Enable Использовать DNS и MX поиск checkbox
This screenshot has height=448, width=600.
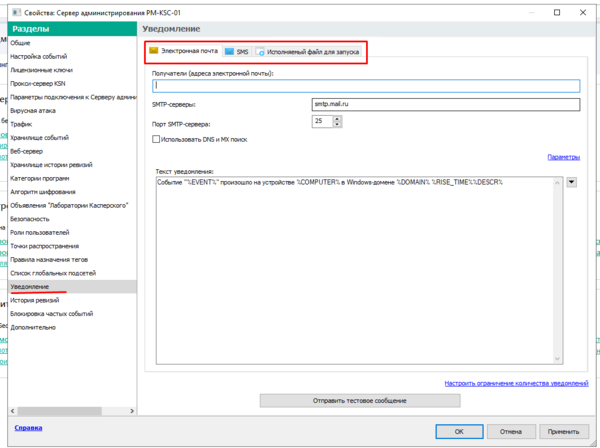(156, 139)
